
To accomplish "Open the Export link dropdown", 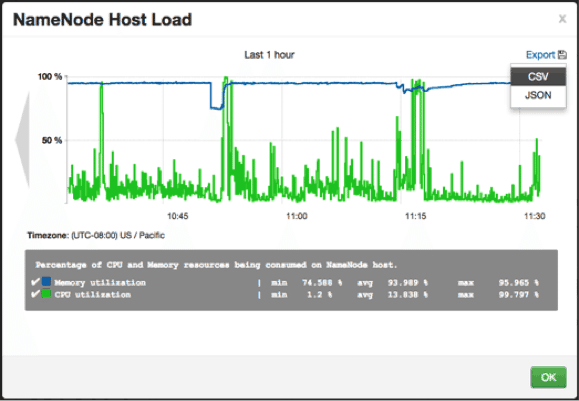I will [540, 55].
